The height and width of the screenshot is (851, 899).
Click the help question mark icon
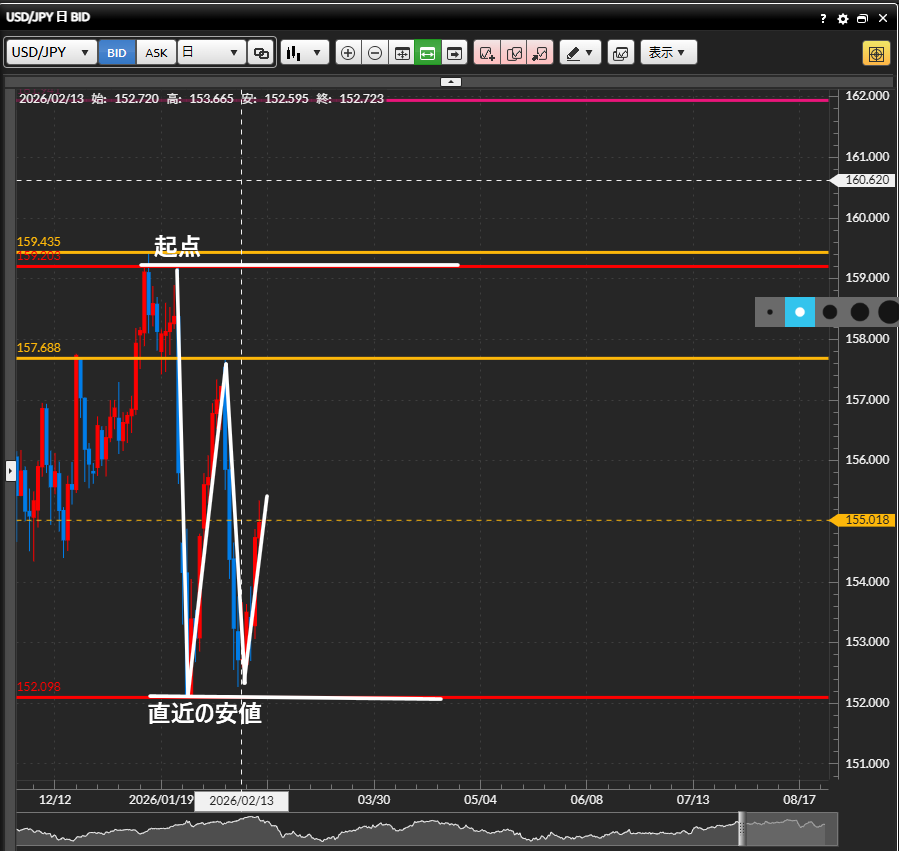[x=823, y=18]
